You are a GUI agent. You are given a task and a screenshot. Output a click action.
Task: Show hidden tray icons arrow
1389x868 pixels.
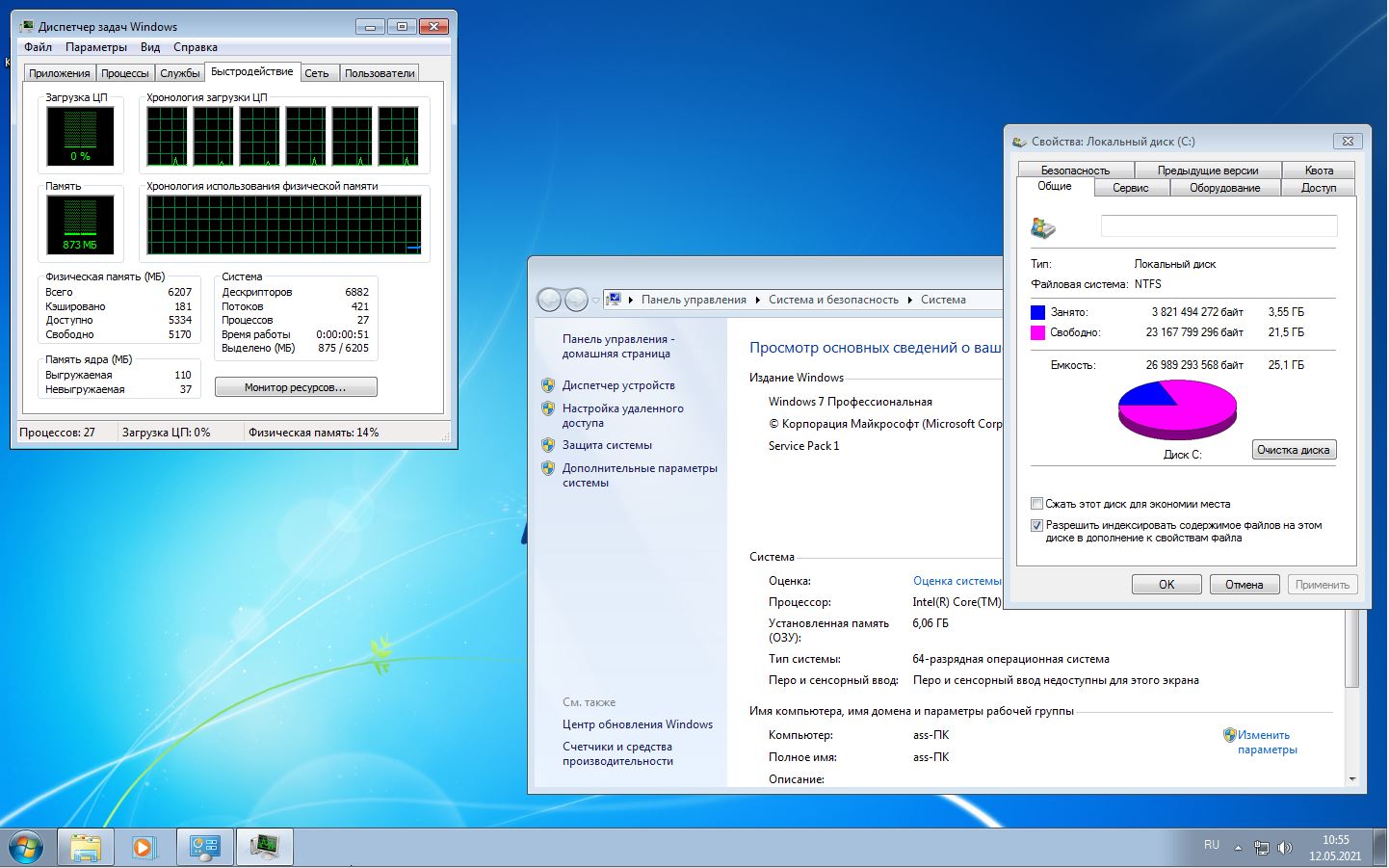click(1239, 848)
